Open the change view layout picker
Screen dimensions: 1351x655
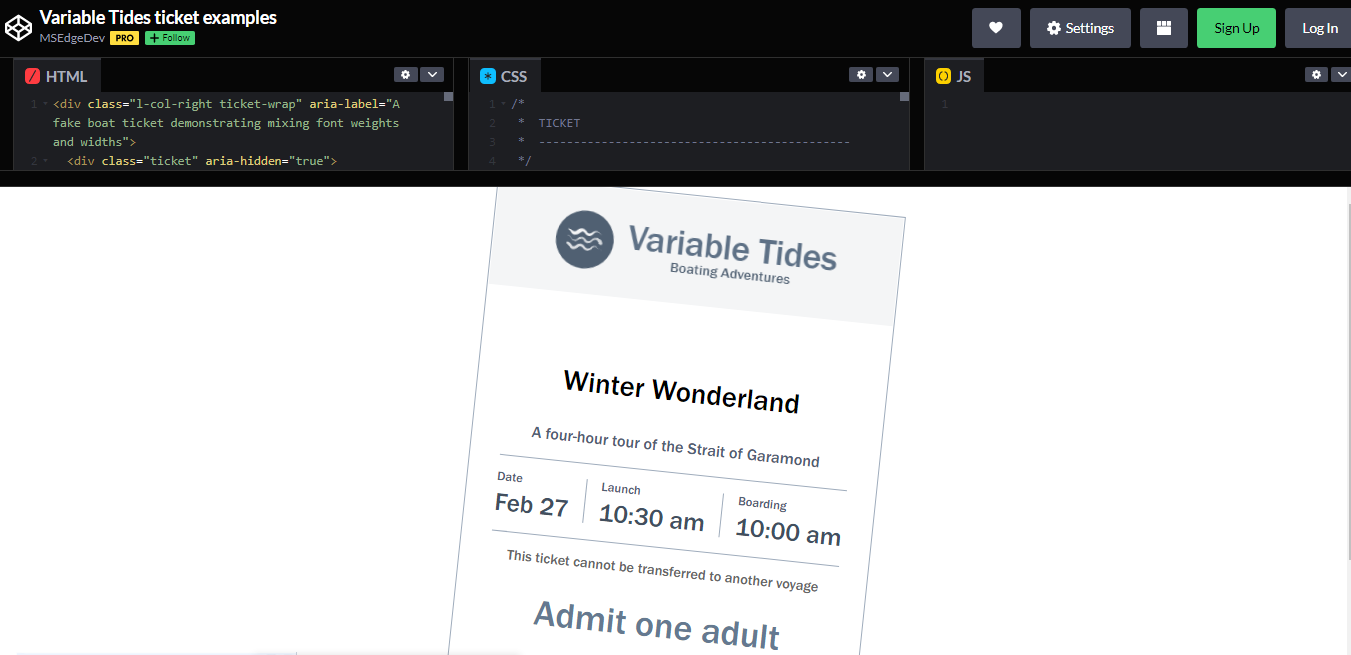(1163, 27)
